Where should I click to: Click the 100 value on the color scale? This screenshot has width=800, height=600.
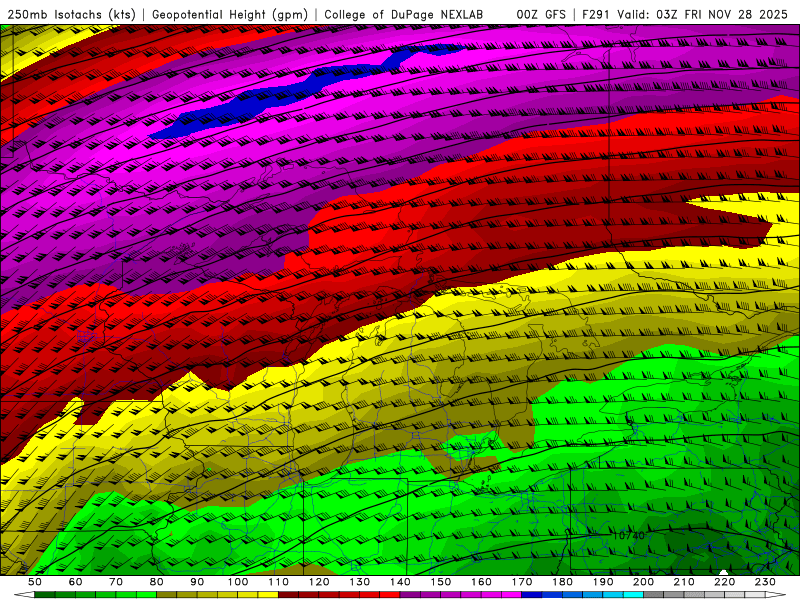point(238,582)
